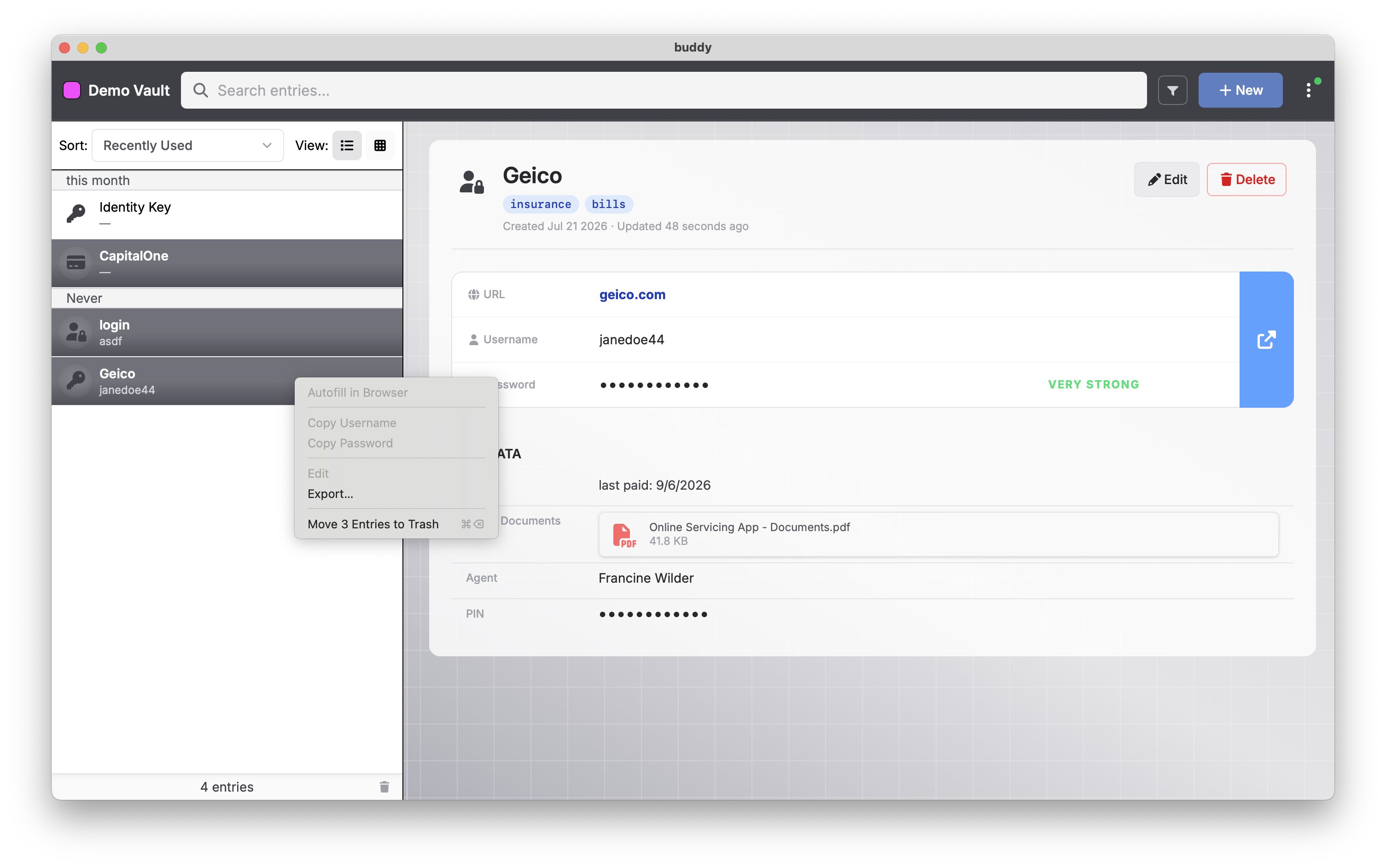Viewport: 1386px width, 868px height.
Task: Click the masked PIN dots
Action: (x=653, y=614)
